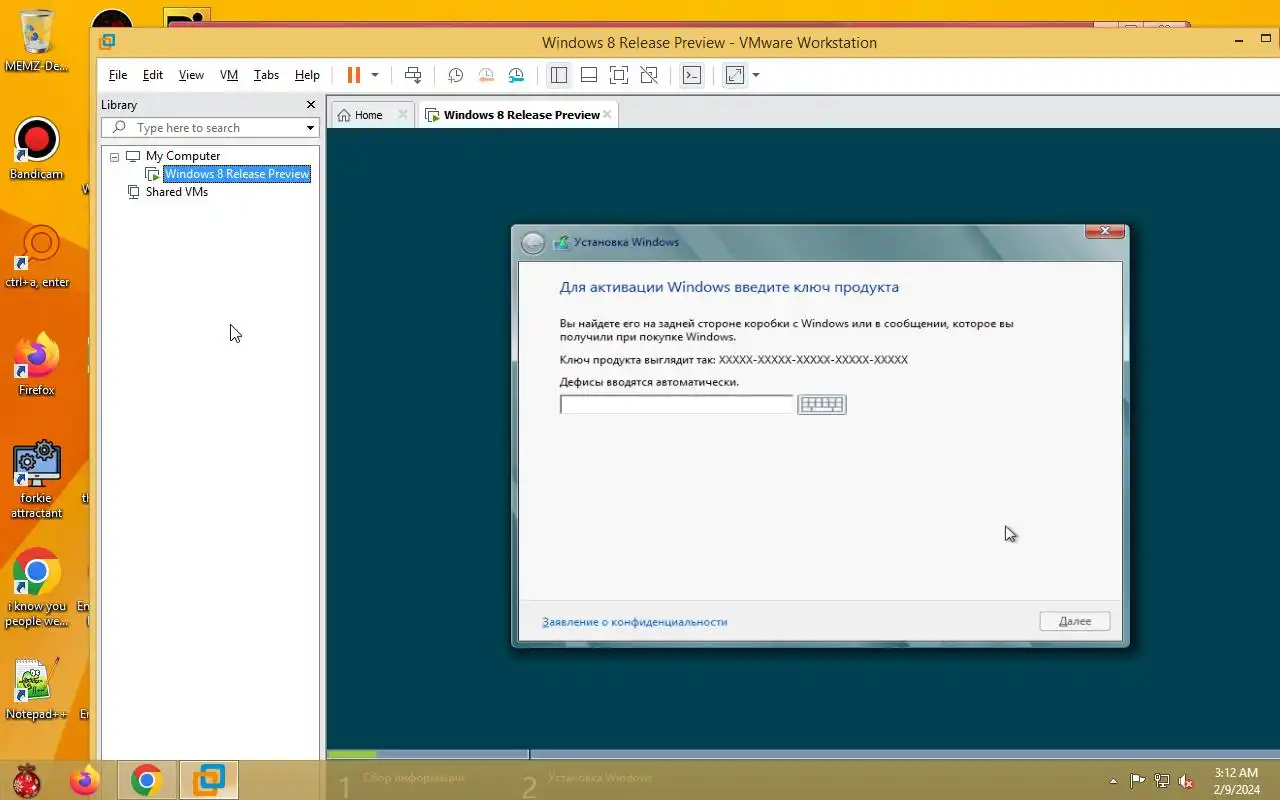Open Firefox from the taskbar
This screenshot has height=800, width=1280.
pyautogui.click(x=85, y=780)
